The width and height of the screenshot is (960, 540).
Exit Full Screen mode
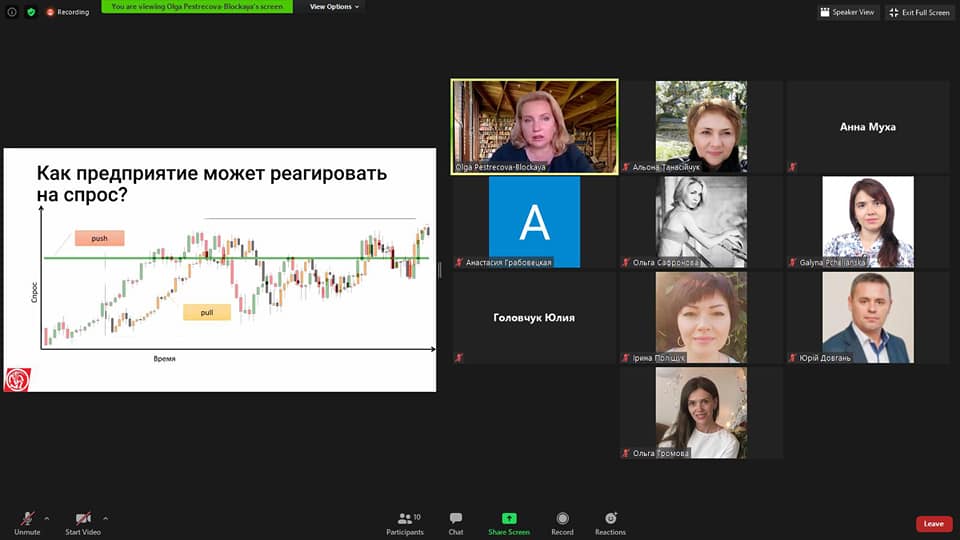[919, 12]
